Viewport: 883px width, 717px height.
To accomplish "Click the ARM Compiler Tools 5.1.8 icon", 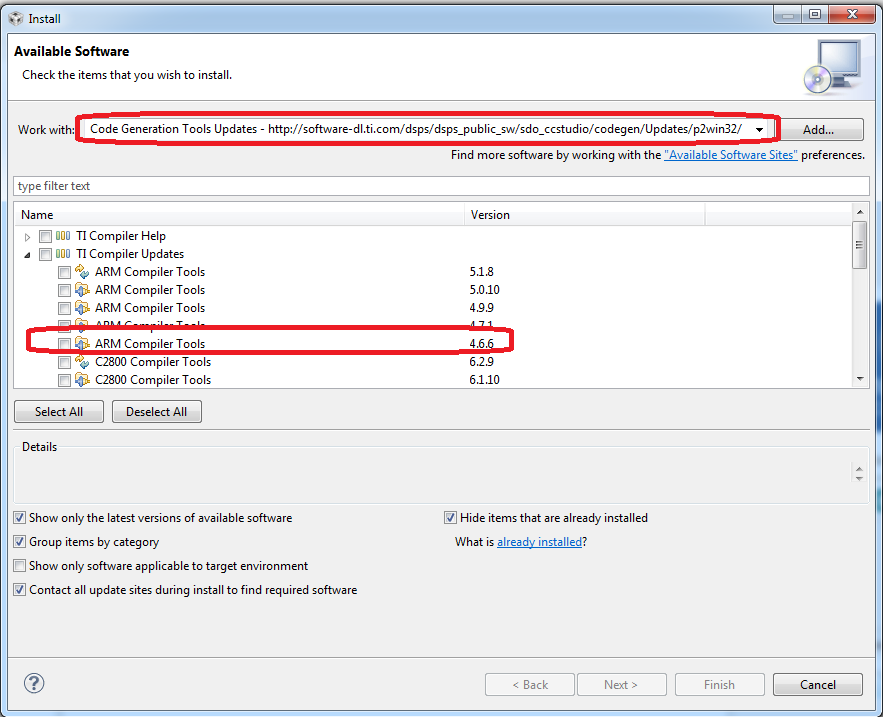I will tap(82, 272).
